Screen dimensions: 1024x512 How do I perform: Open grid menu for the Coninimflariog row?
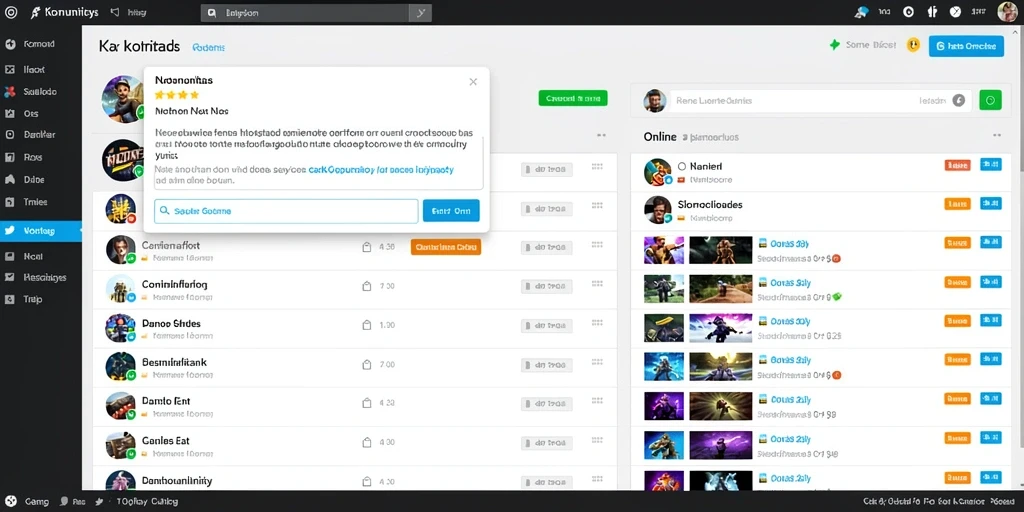tap(597, 284)
